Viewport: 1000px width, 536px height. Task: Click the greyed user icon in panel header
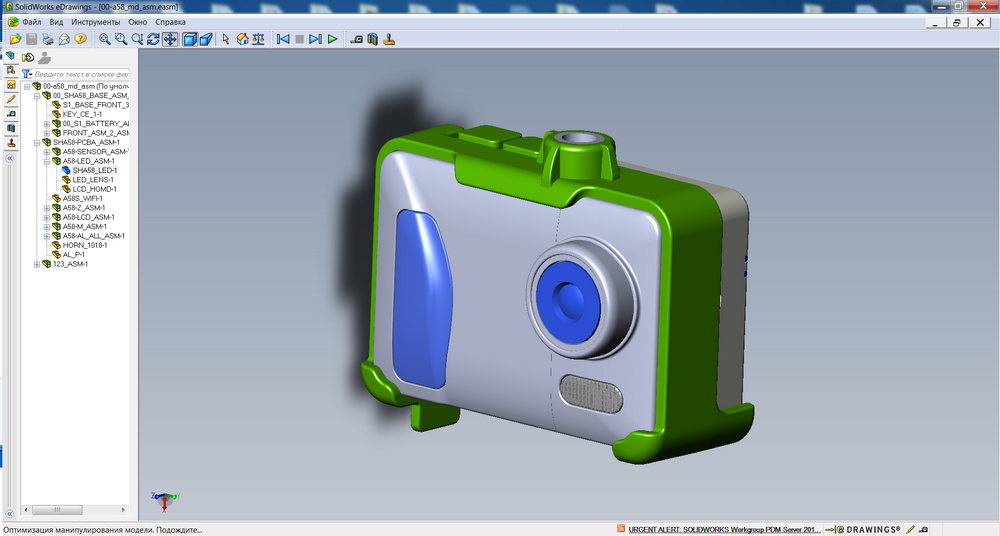coord(44,58)
